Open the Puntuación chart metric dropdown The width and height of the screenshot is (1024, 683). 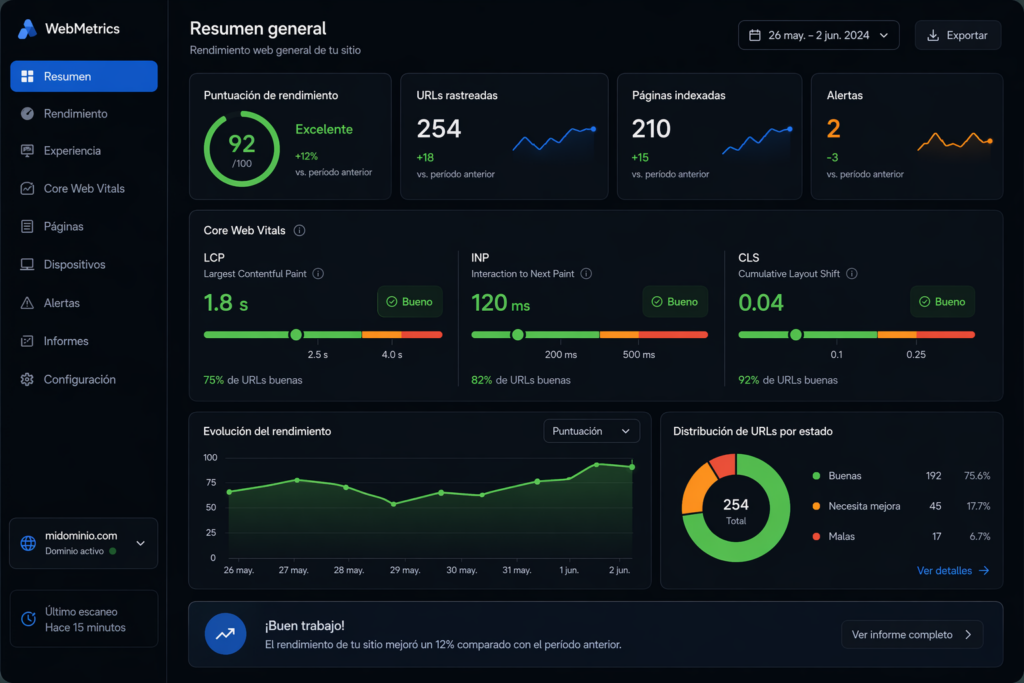pyautogui.click(x=591, y=431)
